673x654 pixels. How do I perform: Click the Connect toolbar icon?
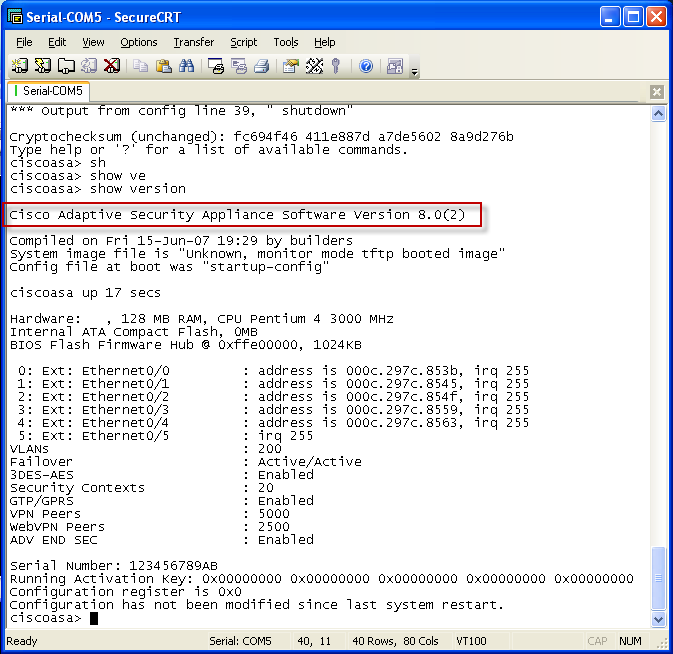[x=19, y=66]
